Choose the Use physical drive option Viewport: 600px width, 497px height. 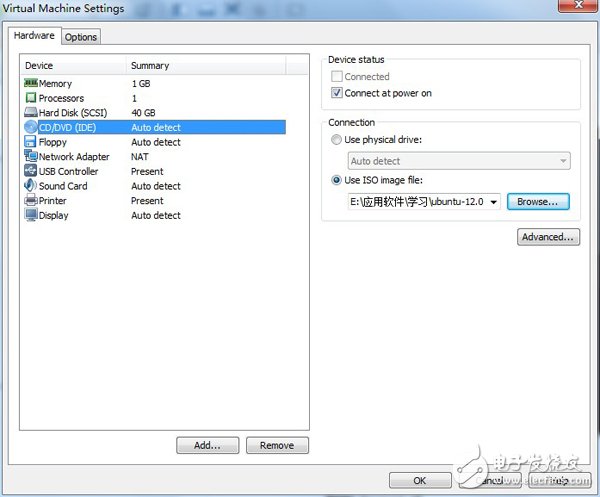pos(336,140)
